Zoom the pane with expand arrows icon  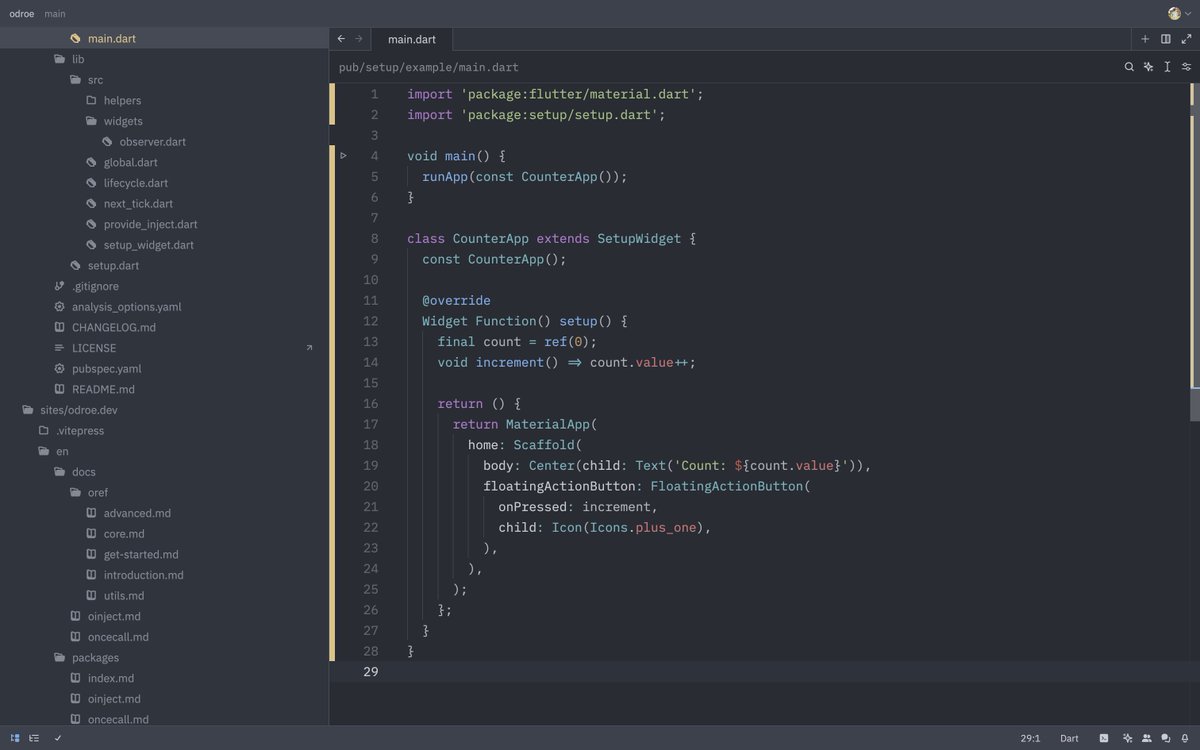click(1186, 39)
